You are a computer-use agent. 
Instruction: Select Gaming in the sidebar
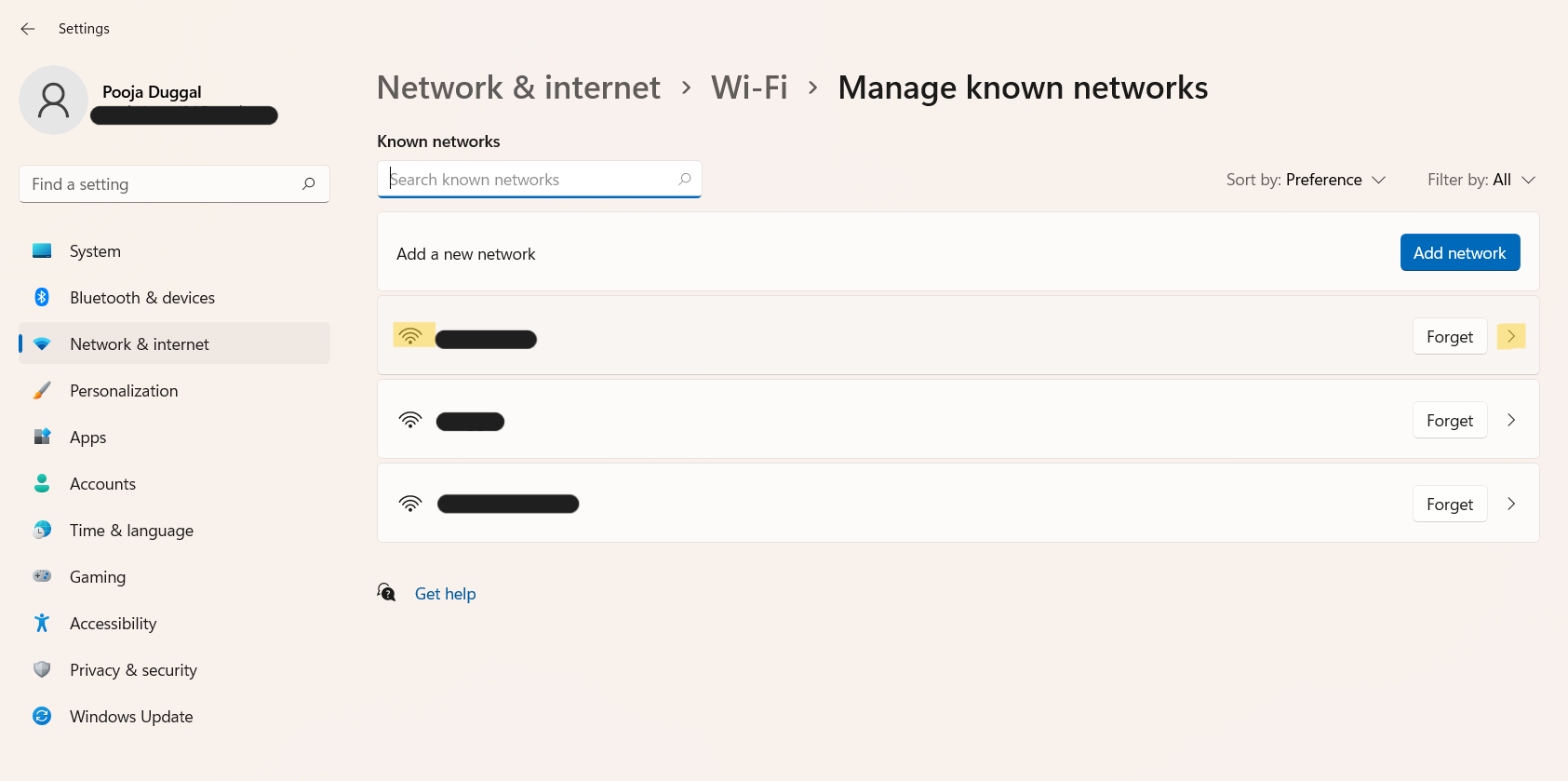[x=98, y=577]
